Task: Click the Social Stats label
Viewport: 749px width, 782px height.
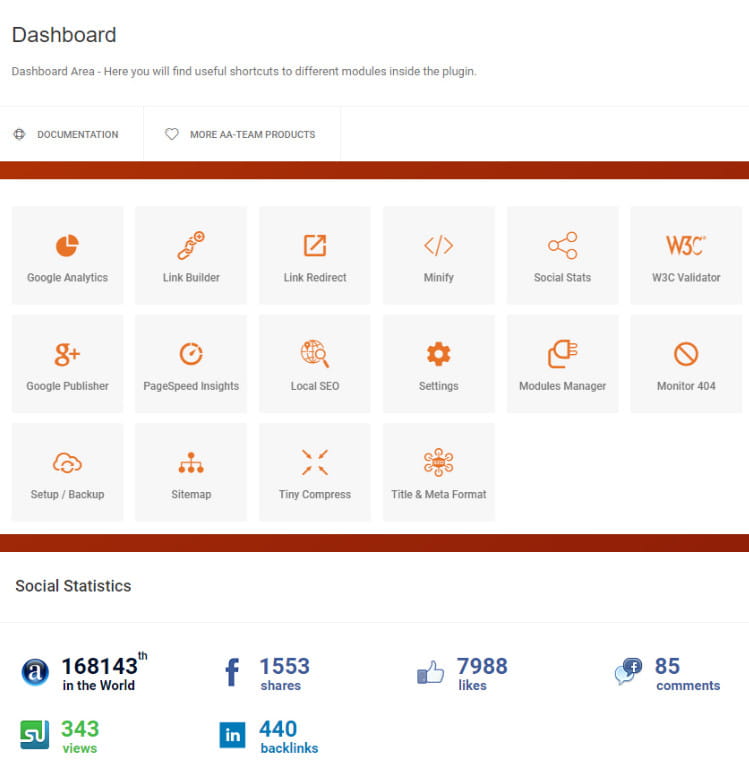Action: (562, 277)
